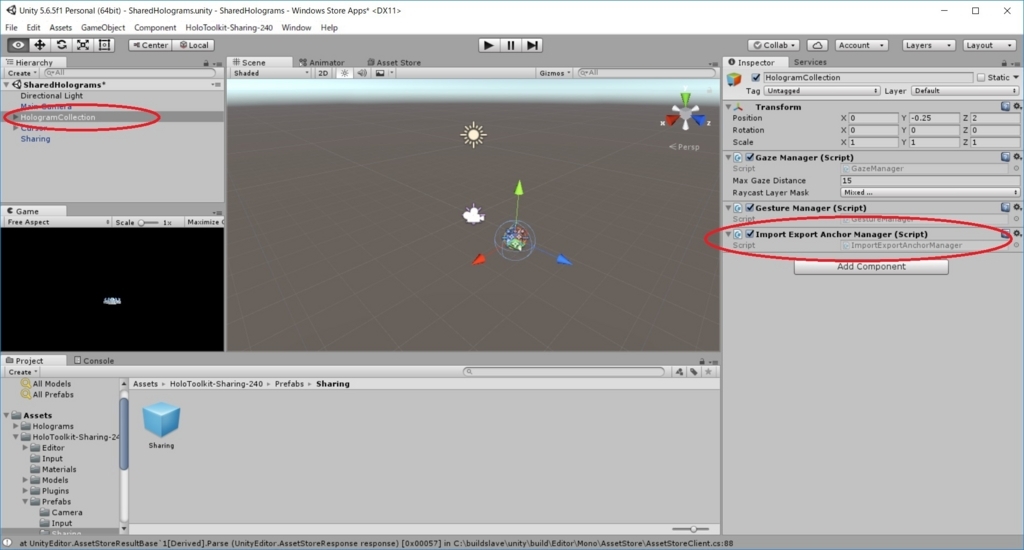
Task: Switch to the Console tab
Action: pos(94,361)
